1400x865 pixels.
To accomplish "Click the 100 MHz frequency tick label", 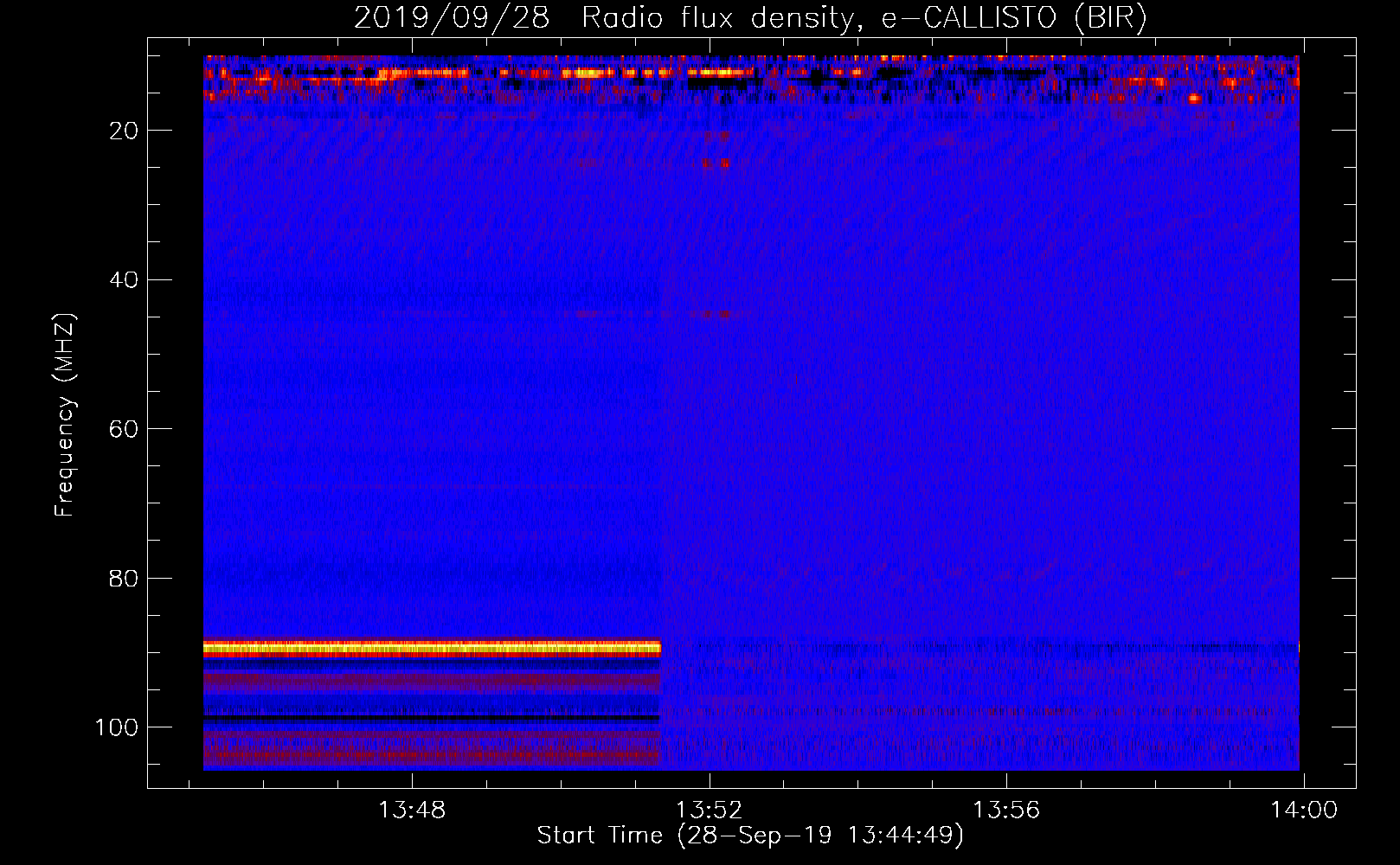I will click(x=117, y=727).
